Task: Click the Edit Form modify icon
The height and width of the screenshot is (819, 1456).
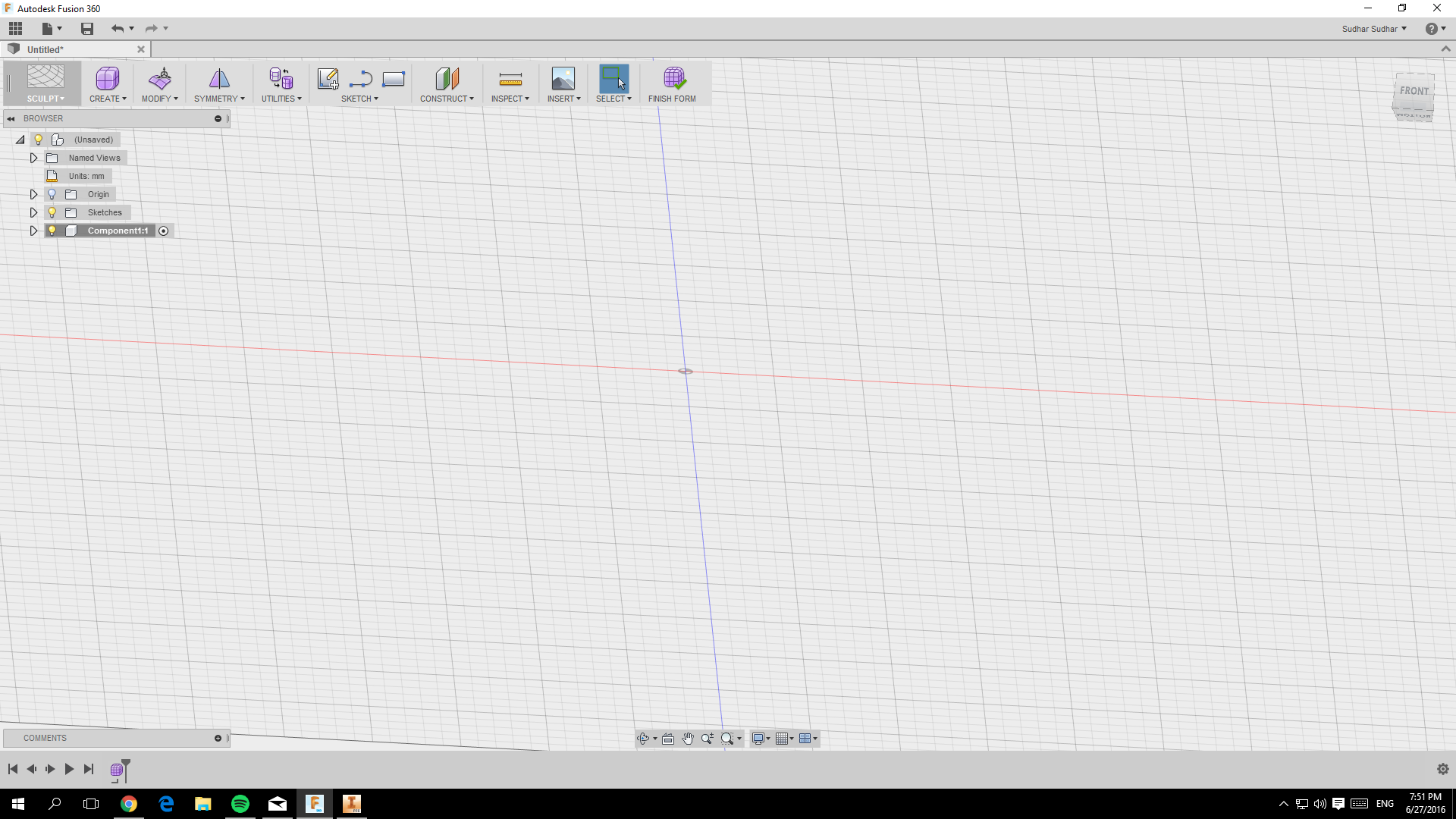Action: (x=160, y=78)
